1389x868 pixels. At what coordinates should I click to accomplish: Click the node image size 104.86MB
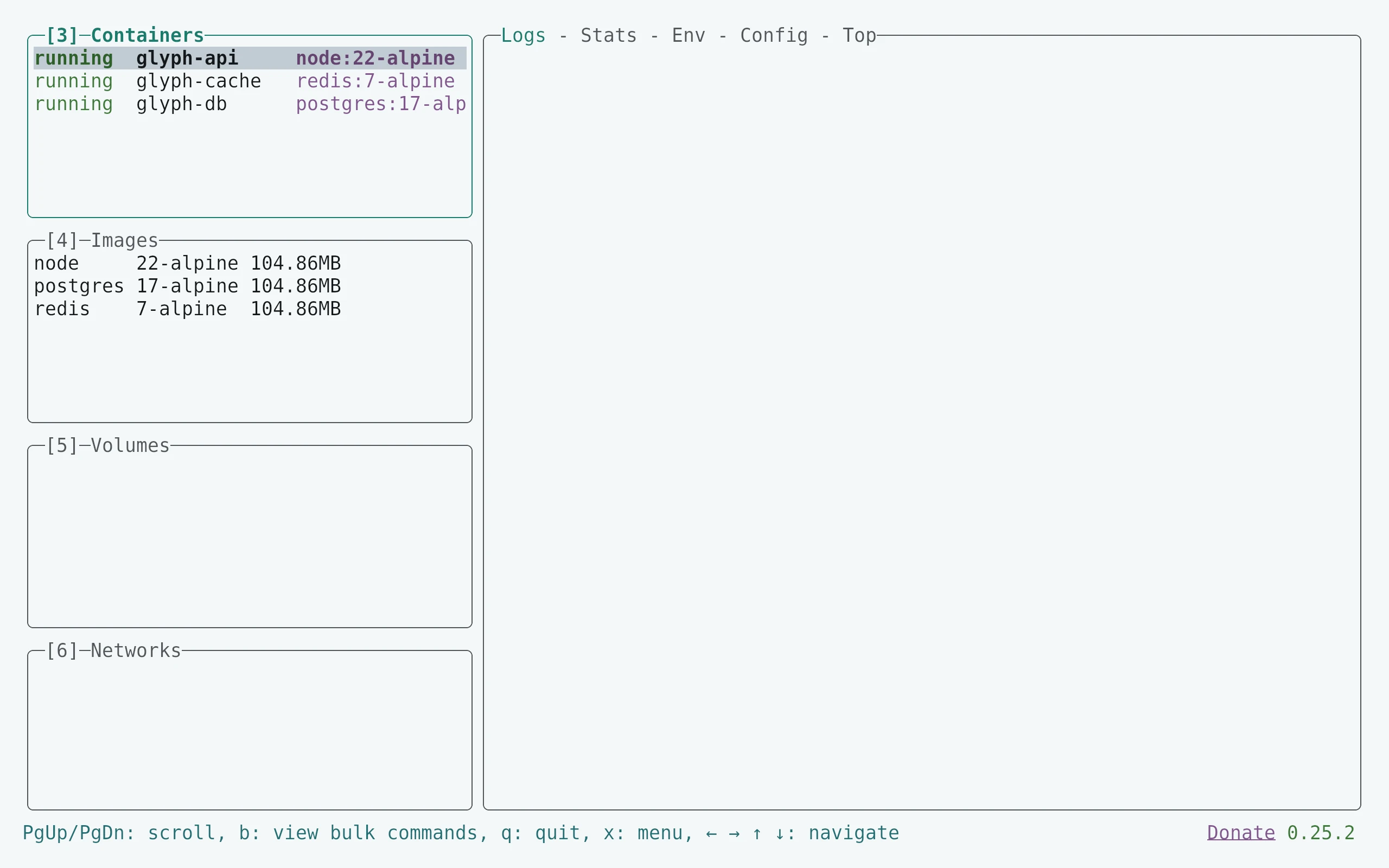pyautogui.click(x=296, y=263)
